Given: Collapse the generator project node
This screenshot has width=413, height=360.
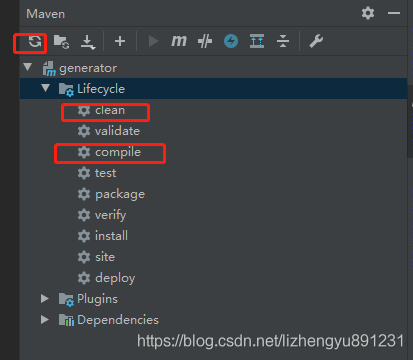Looking at the screenshot, I should tap(28, 67).
